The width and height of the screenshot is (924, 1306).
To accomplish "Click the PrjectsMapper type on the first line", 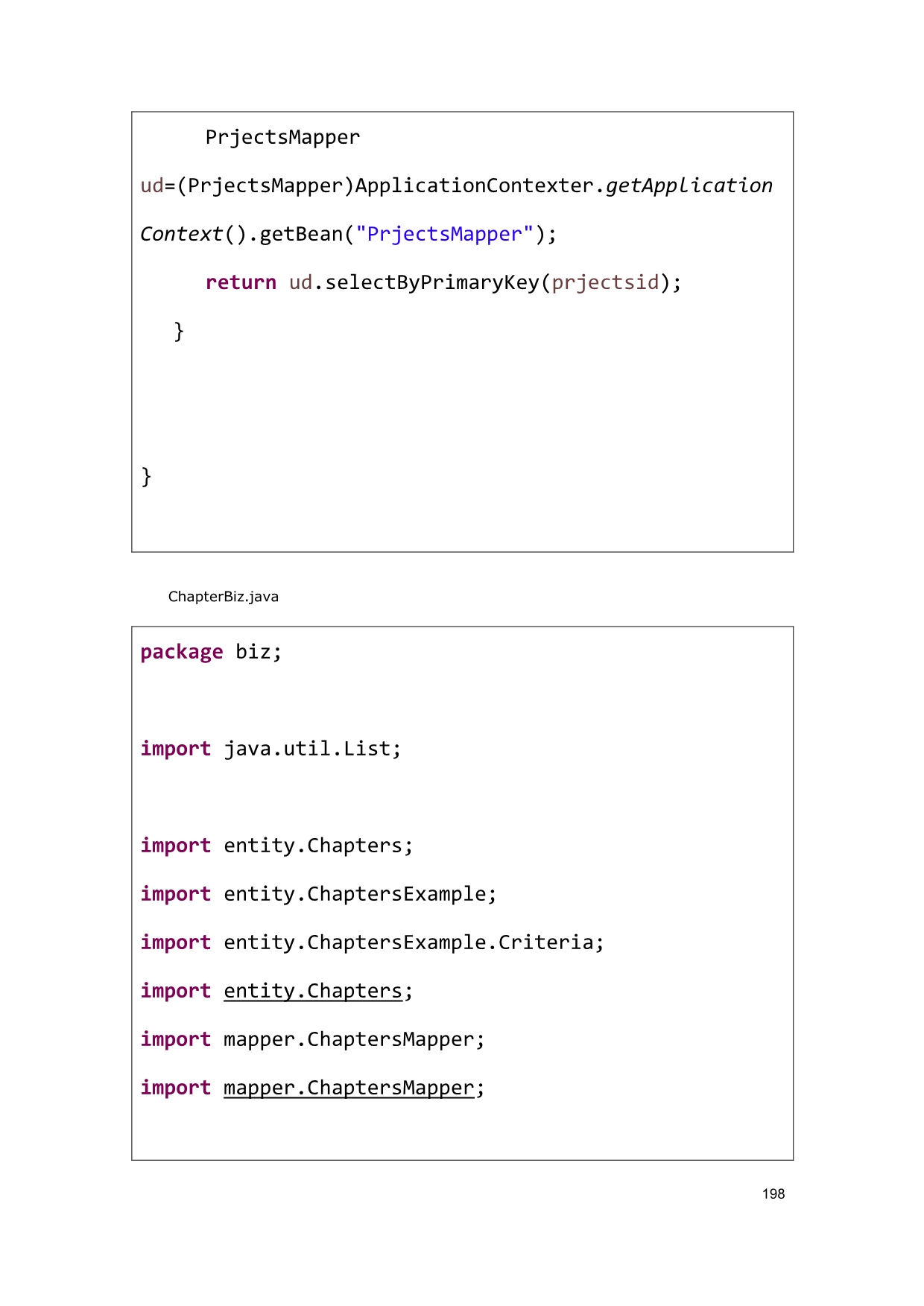I will click(x=282, y=137).
